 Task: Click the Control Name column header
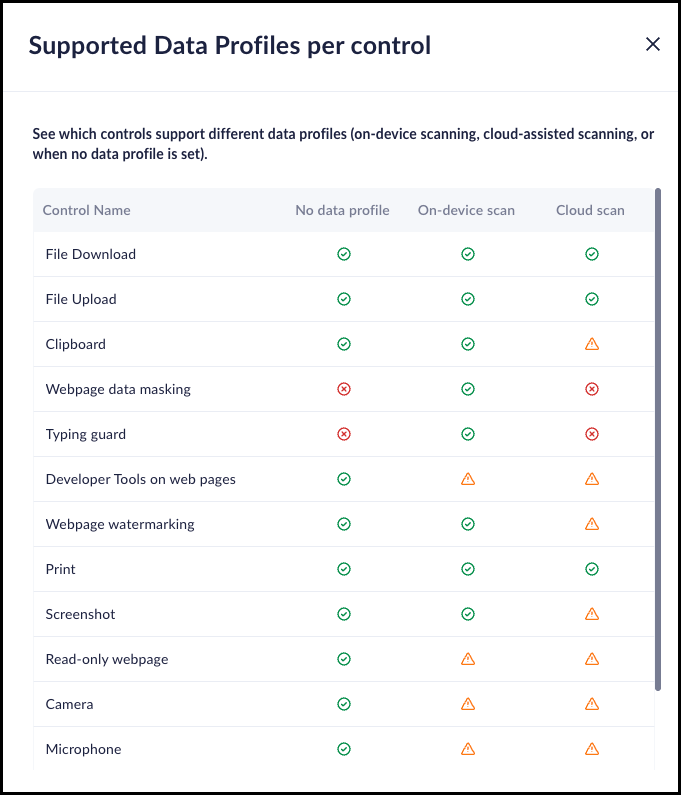pyautogui.click(x=87, y=210)
